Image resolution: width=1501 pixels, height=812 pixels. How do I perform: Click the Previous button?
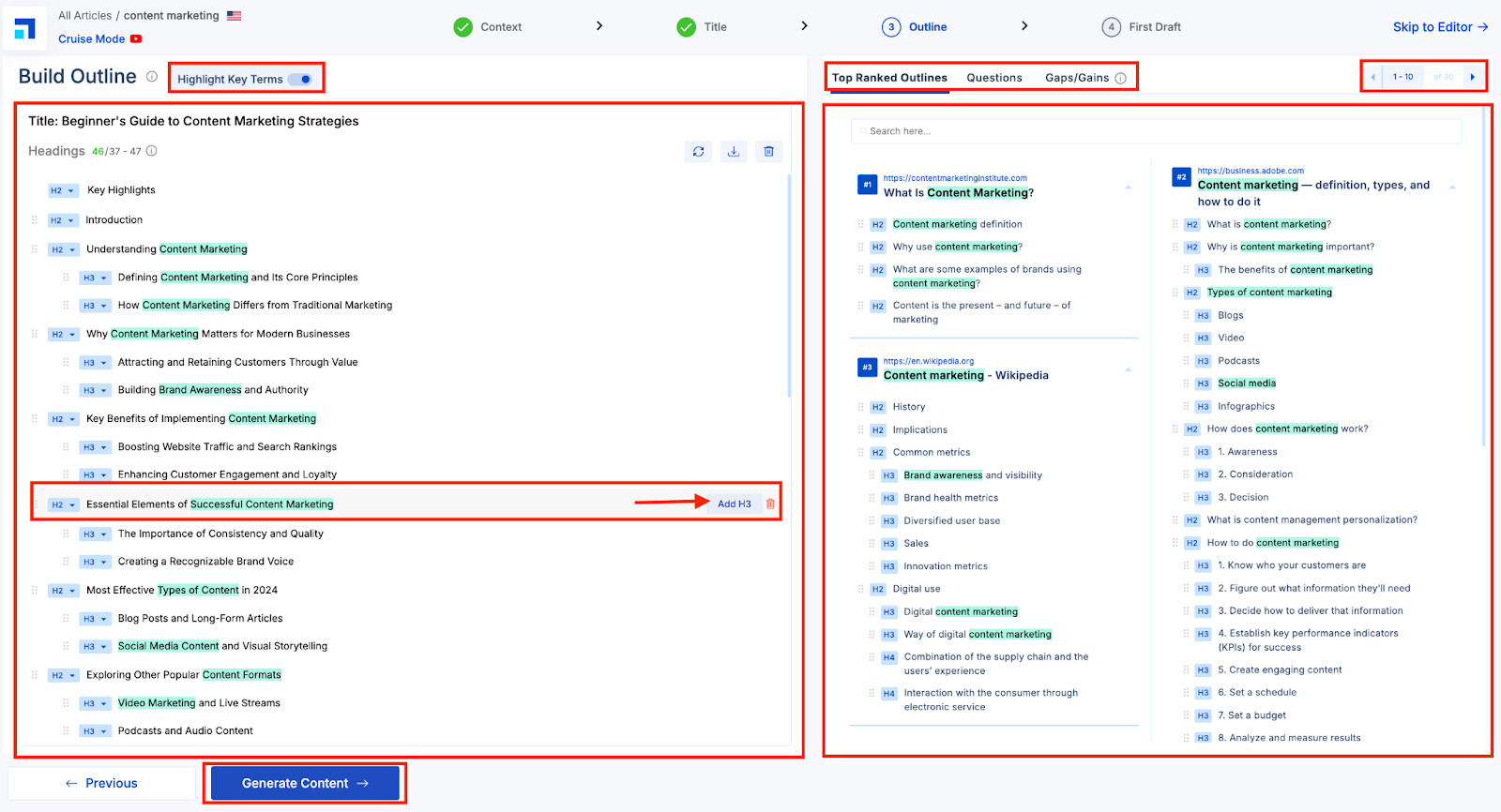(x=101, y=783)
